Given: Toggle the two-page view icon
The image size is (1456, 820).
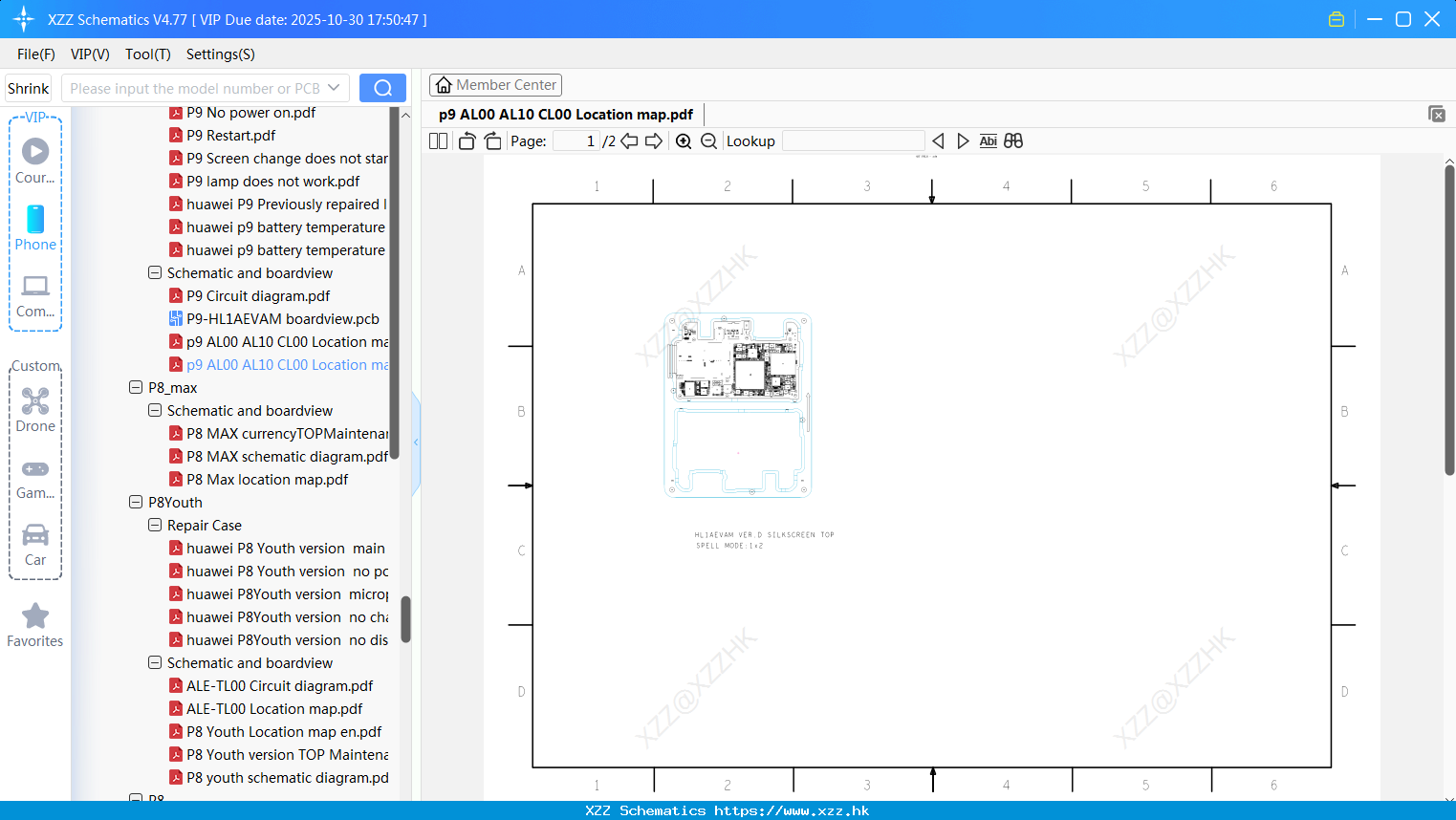Looking at the screenshot, I should [x=438, y=141].
